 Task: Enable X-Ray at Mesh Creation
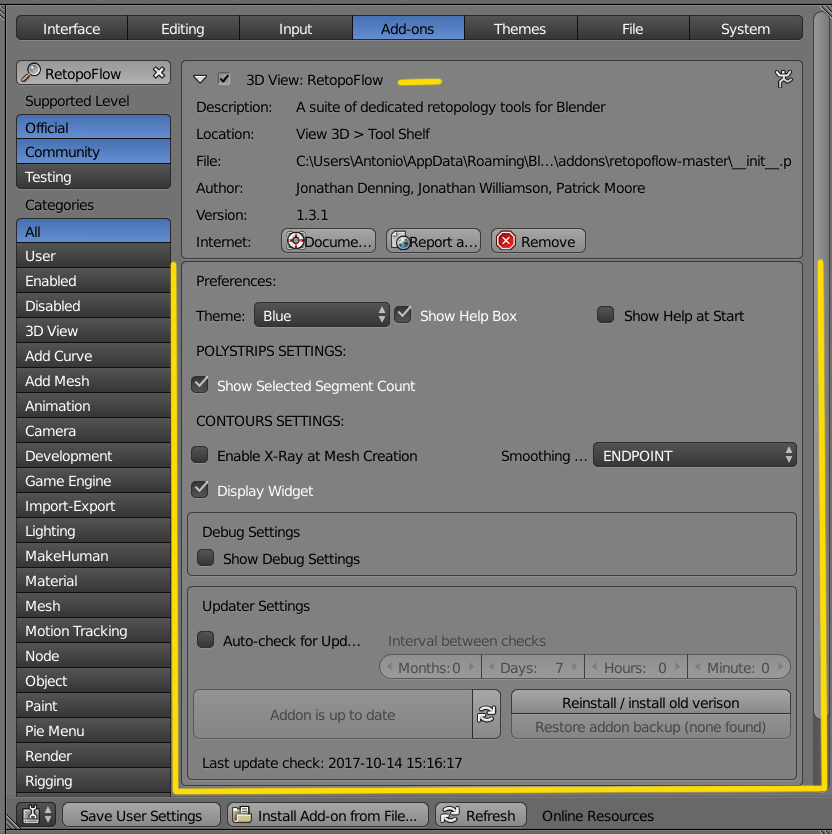[200, 455]
